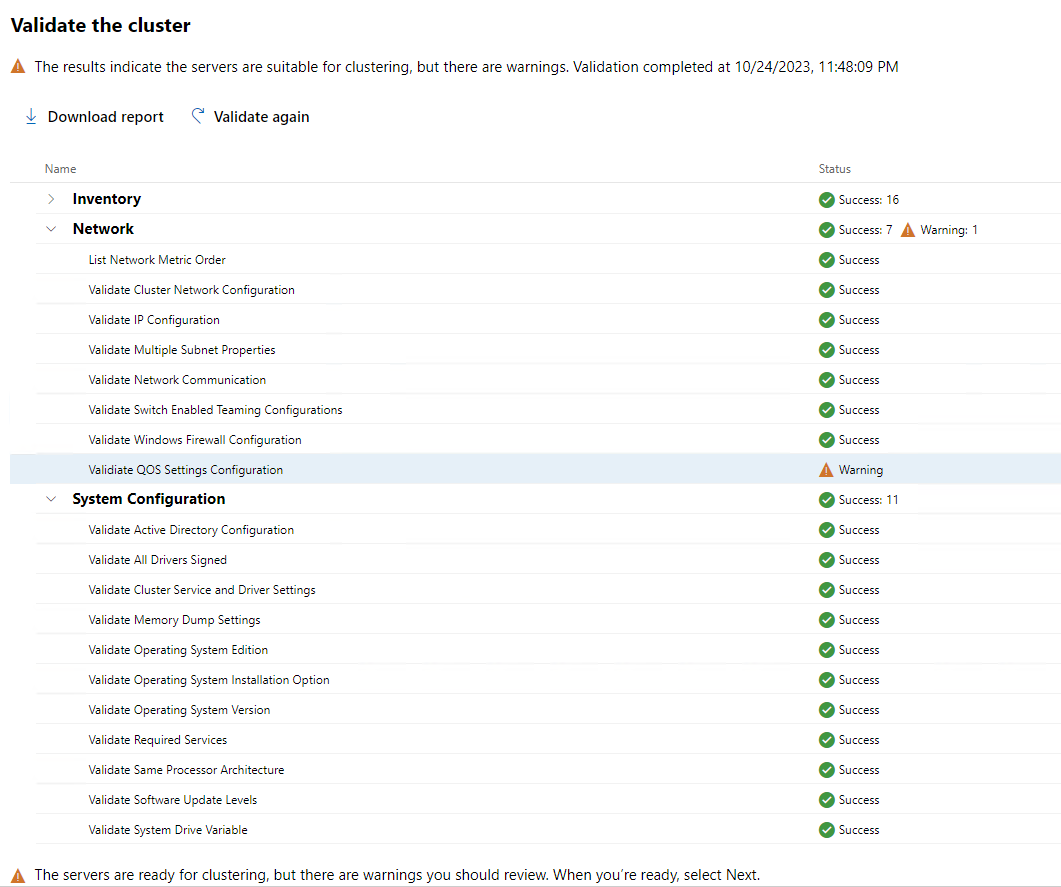Screen dimensions: 1061x887
Task: Click the Network Warning: 1 triangle icon
Action: pyautogui.click(x=908, y=230)
